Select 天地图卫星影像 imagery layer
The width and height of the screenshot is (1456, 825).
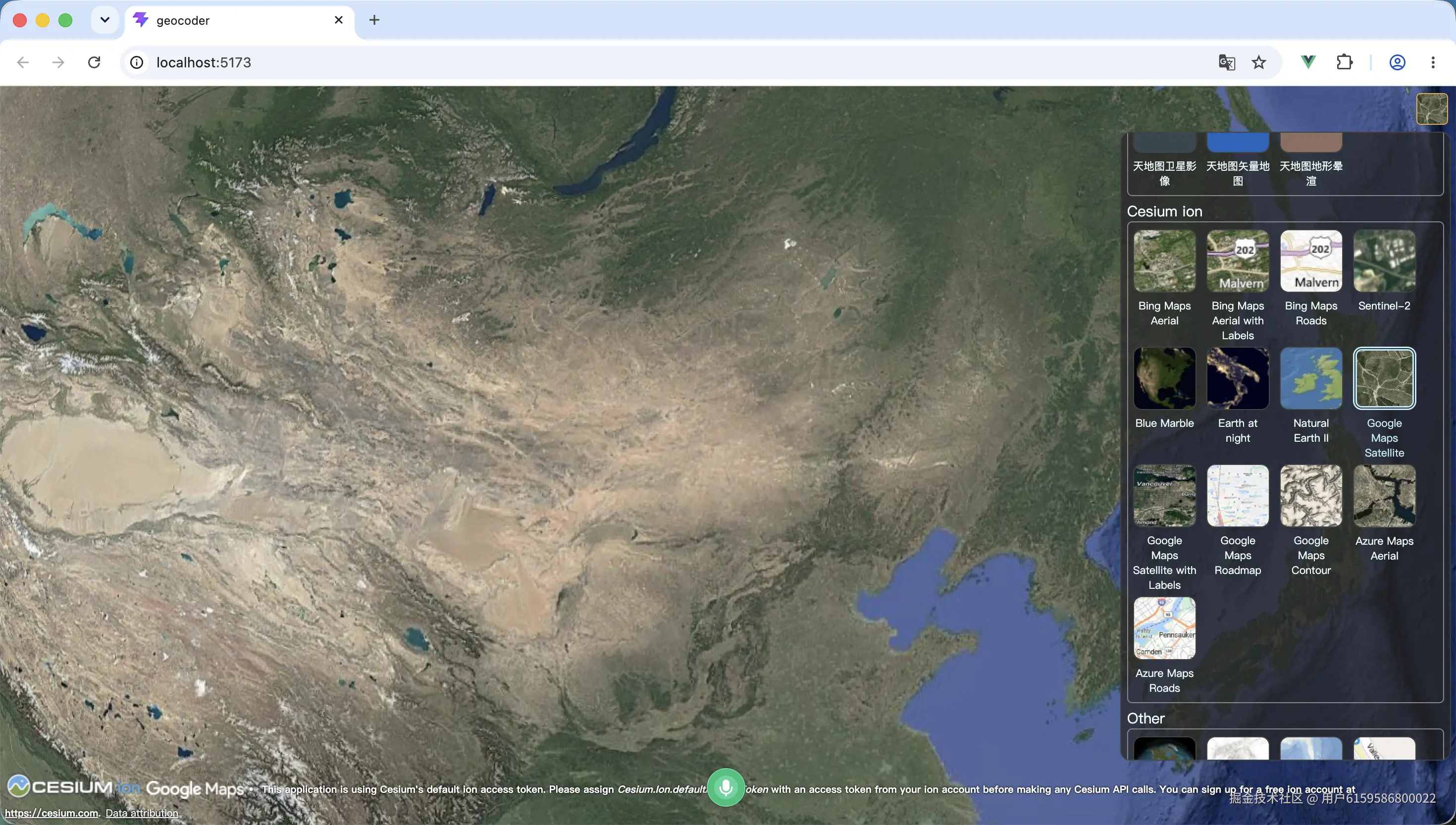click(1164, 160)
